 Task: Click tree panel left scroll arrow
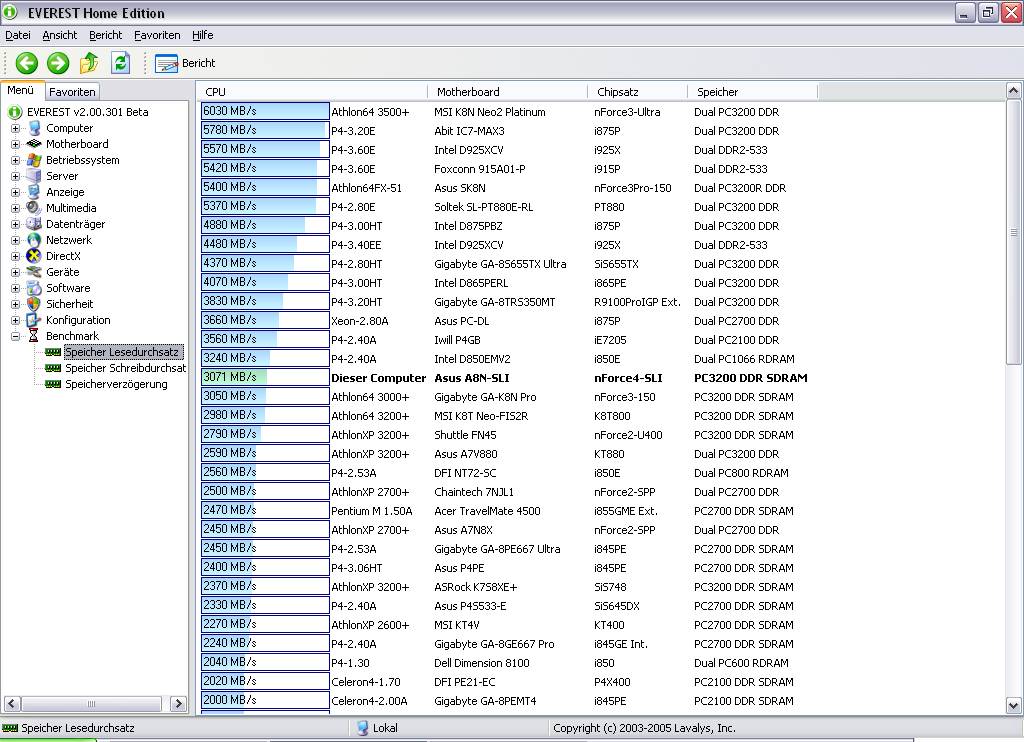point(12,703)
